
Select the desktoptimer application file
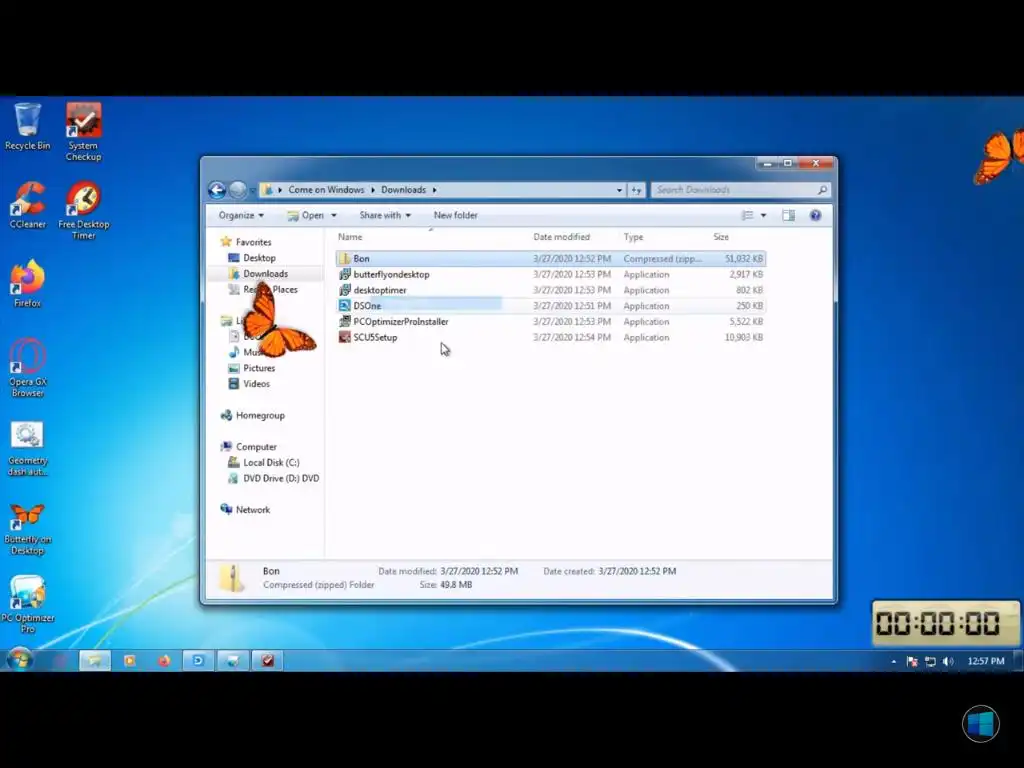(551, 291)
